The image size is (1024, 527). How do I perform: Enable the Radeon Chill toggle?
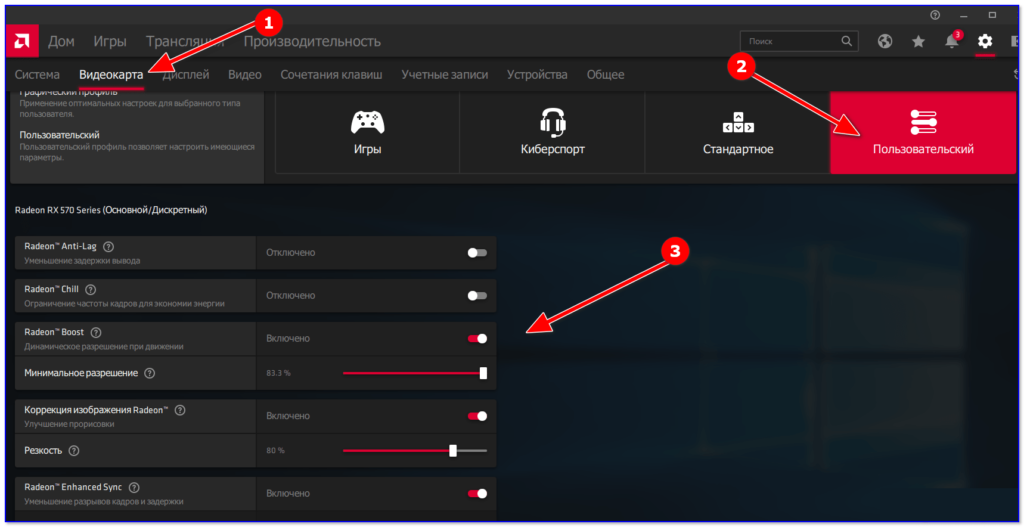[477, 296]
